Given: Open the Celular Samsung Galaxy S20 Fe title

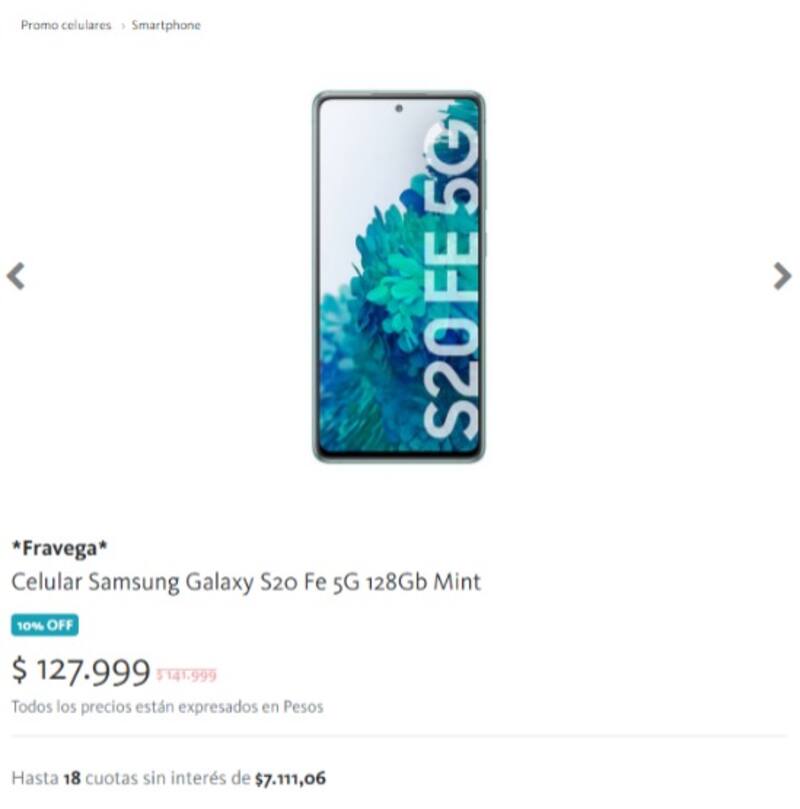Looking at the screenshot, I should (x=246, y=582).
